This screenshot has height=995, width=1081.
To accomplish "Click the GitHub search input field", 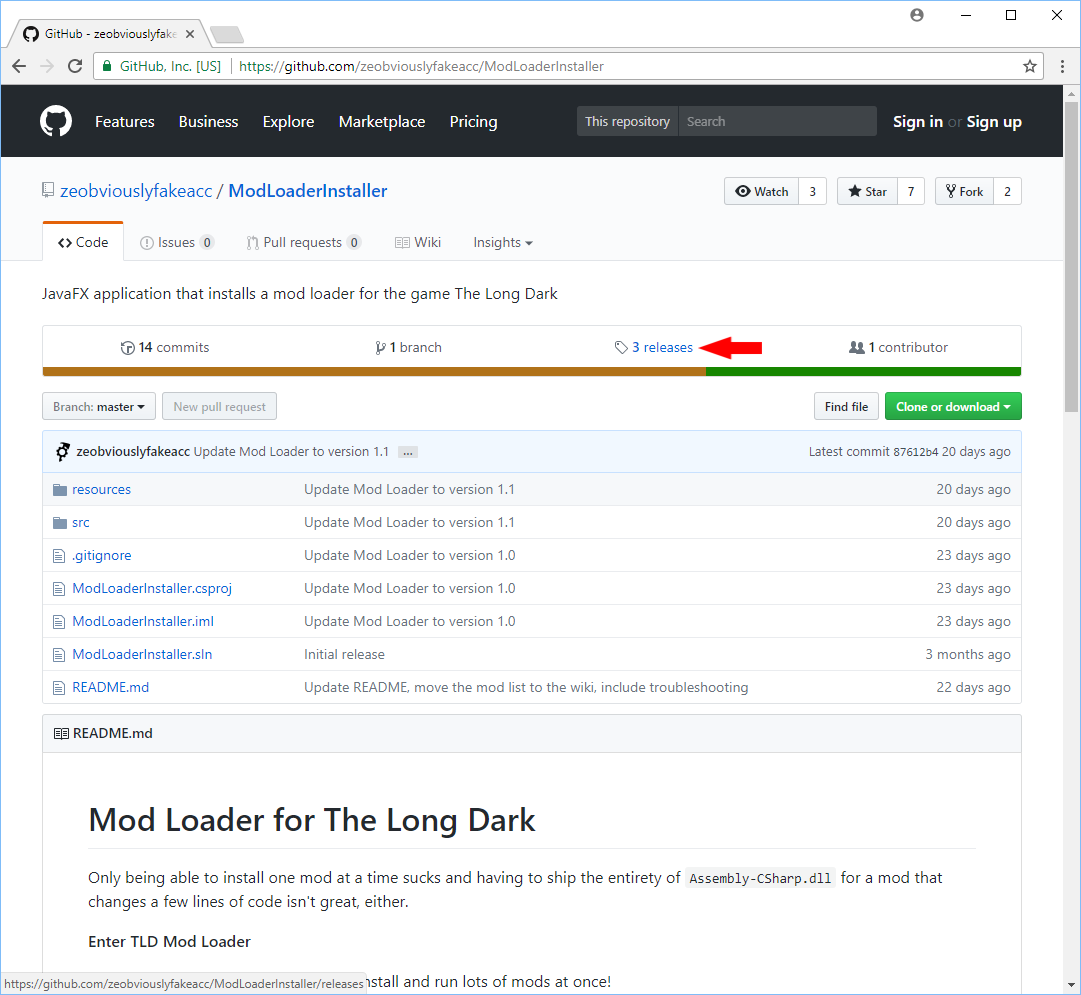I will tap(778, 121).
